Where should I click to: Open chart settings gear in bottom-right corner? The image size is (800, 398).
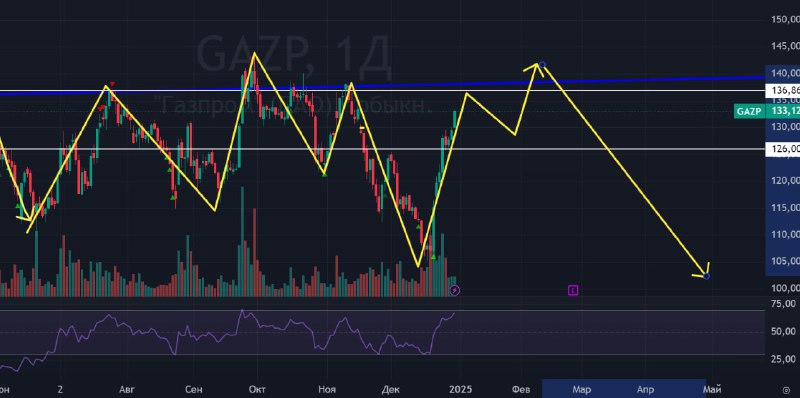pyautogui.click(x=786, y=390)
